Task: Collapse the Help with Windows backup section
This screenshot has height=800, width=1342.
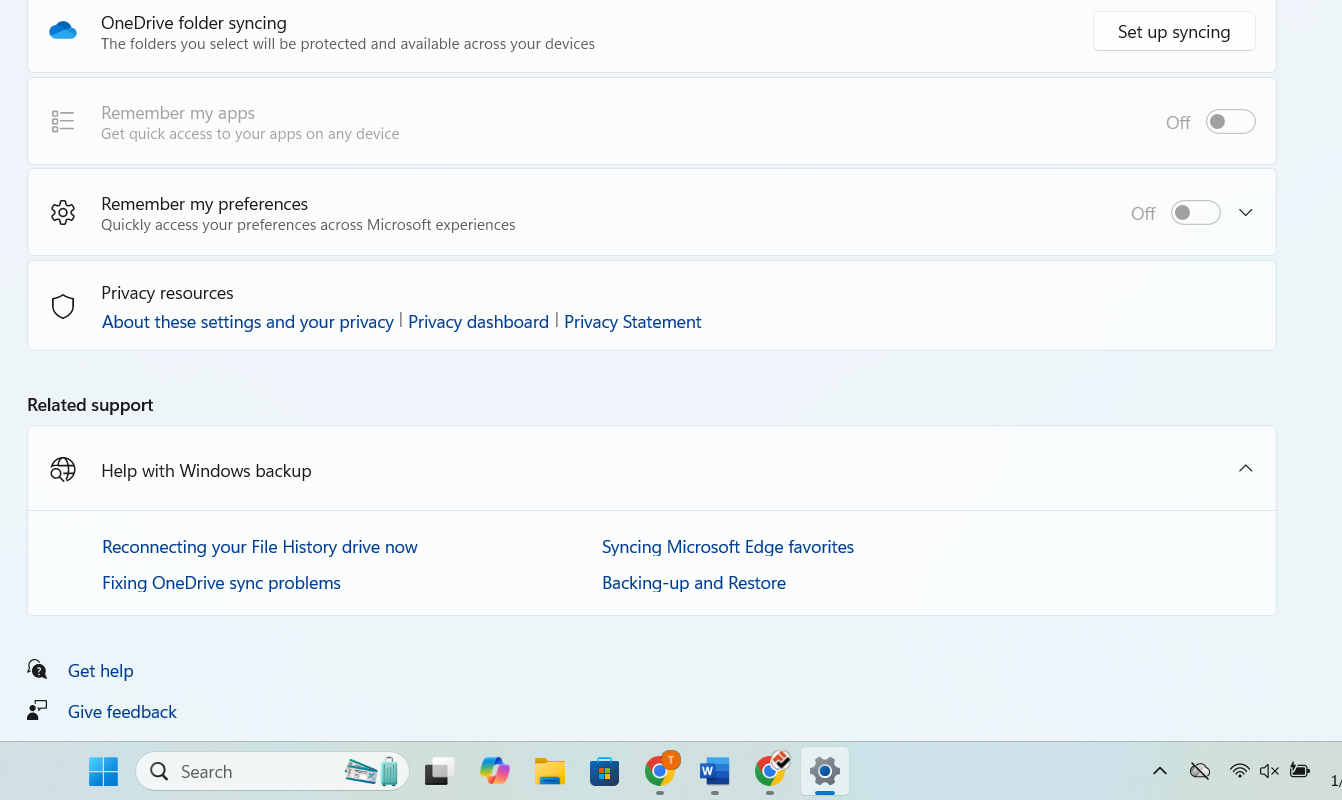Action: click(1245, 469)
